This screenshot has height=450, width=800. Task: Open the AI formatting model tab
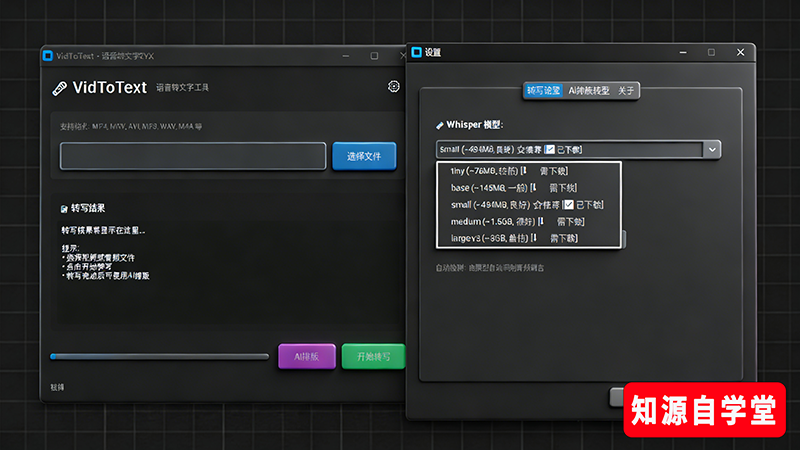point(589,91)
